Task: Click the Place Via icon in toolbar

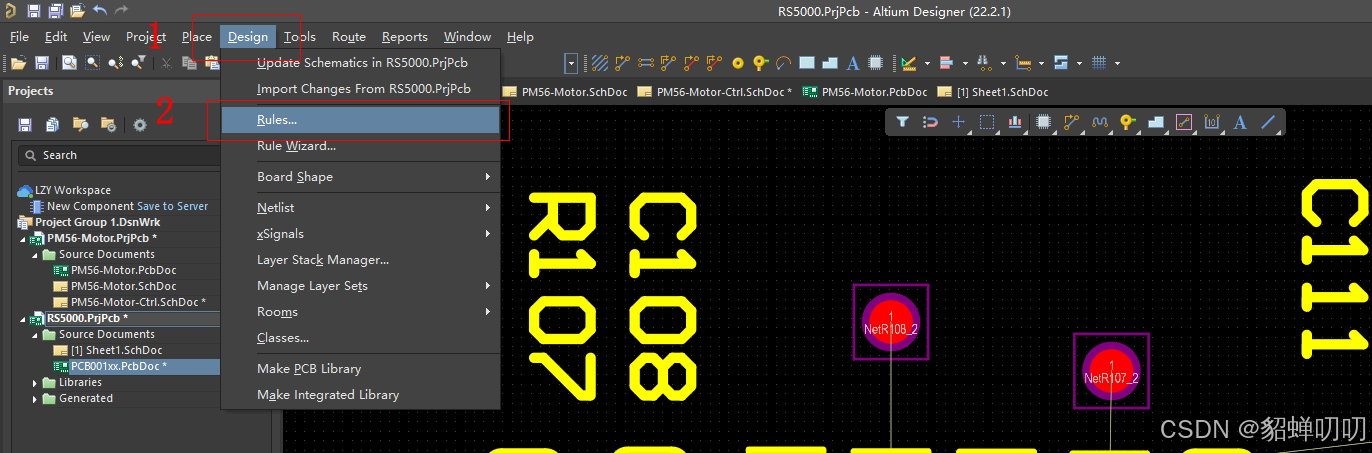Action: (761, 63)
